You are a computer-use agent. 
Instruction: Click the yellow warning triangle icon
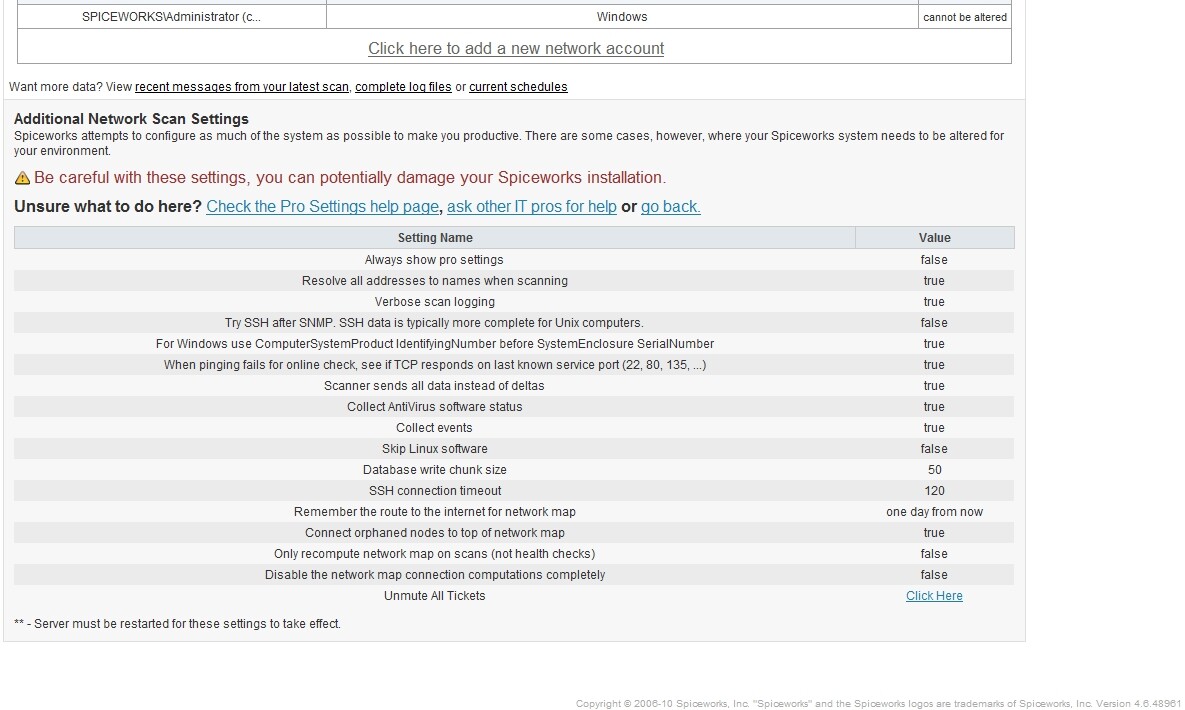coord(20,177)
